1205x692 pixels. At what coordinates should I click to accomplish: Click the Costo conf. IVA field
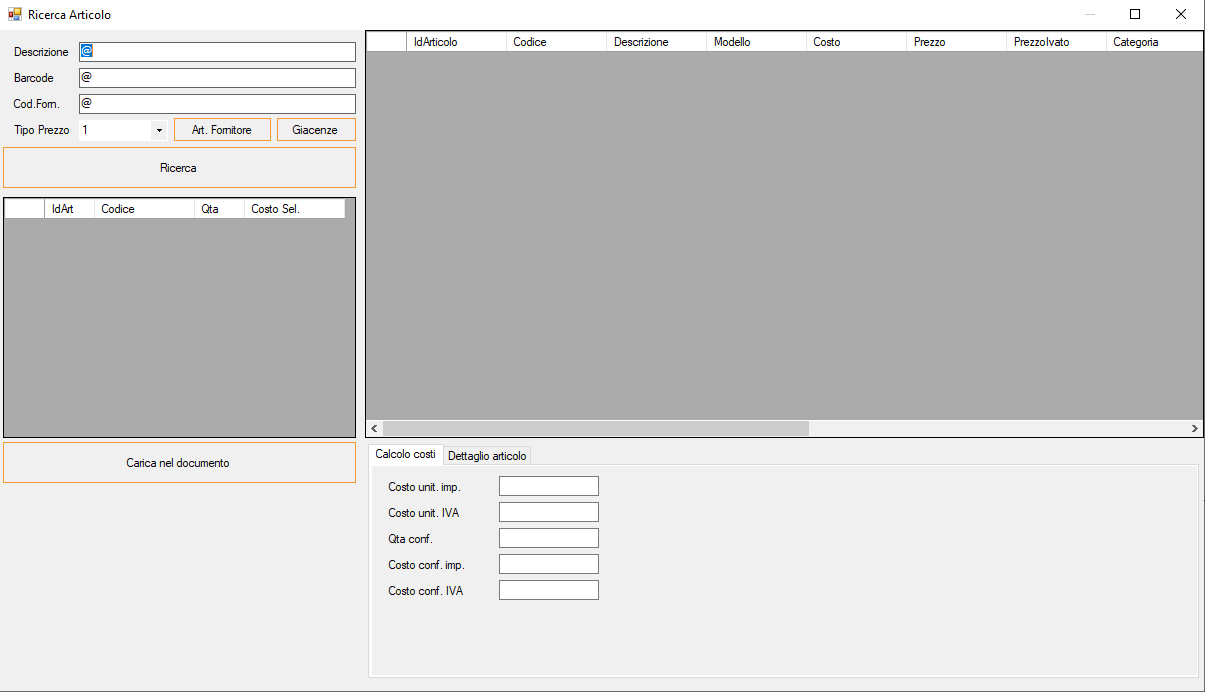548,590
